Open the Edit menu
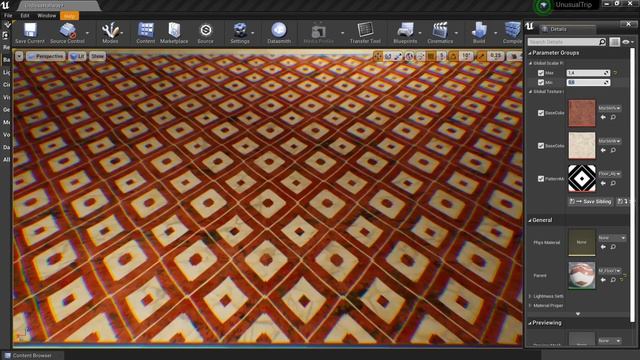This screenshot has width=640, height=360. pos(25,16)
